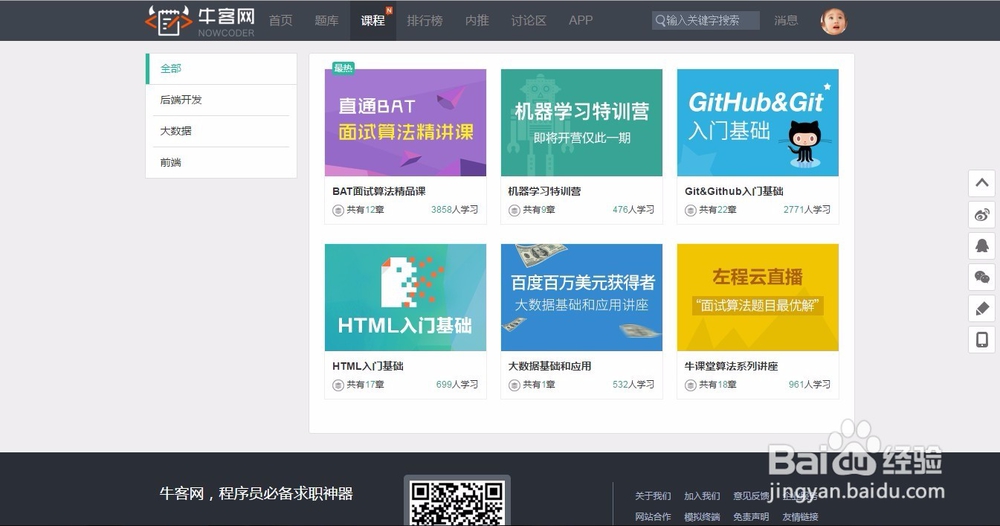
Task: Open 机器学习特训营 course thumbnail
Action: tap(582, 122)
